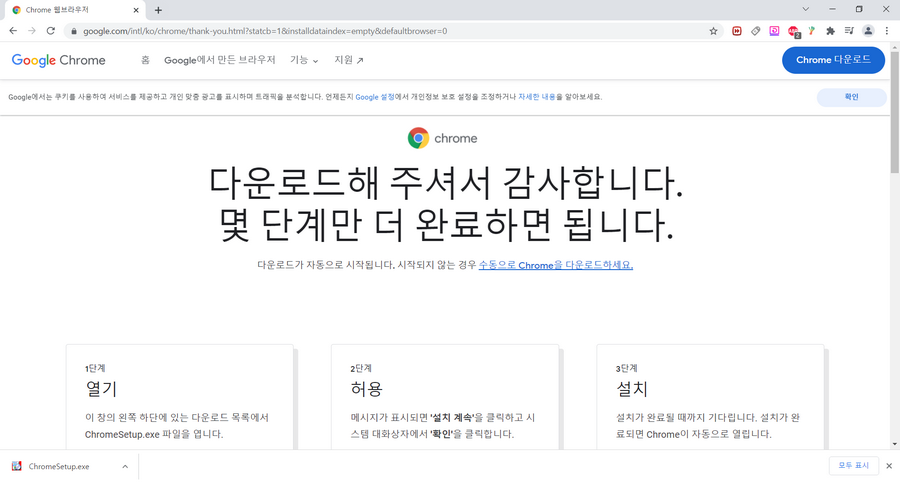Open the Extensions puzzle-piece menu

pyautogui.click(x=830, y=31)
